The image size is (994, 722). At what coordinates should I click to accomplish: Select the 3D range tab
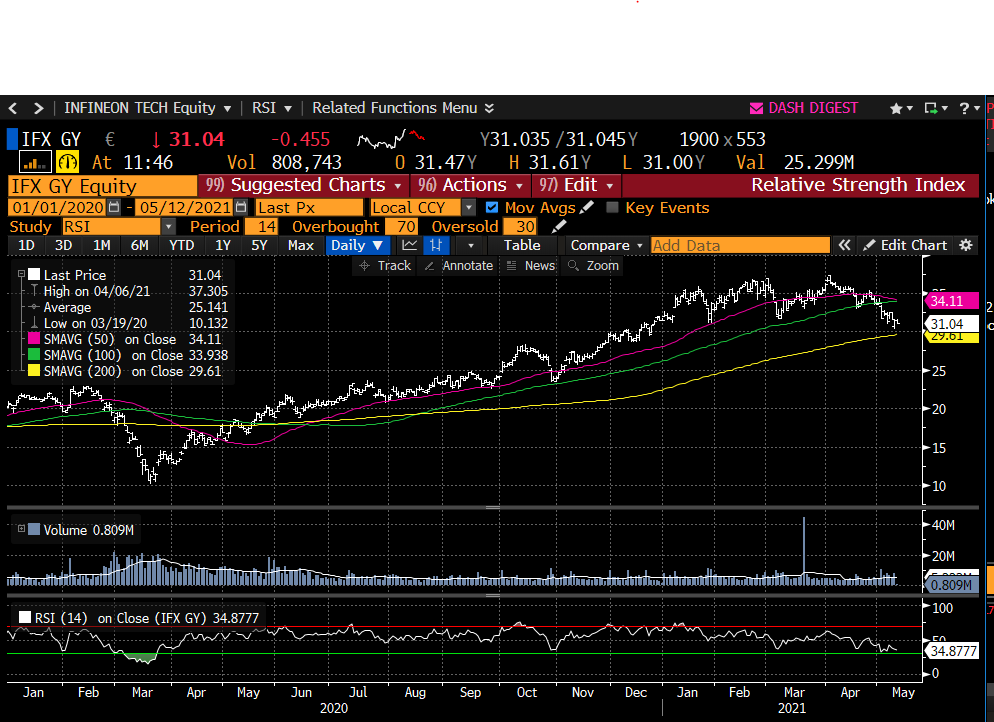click(63, 245)
